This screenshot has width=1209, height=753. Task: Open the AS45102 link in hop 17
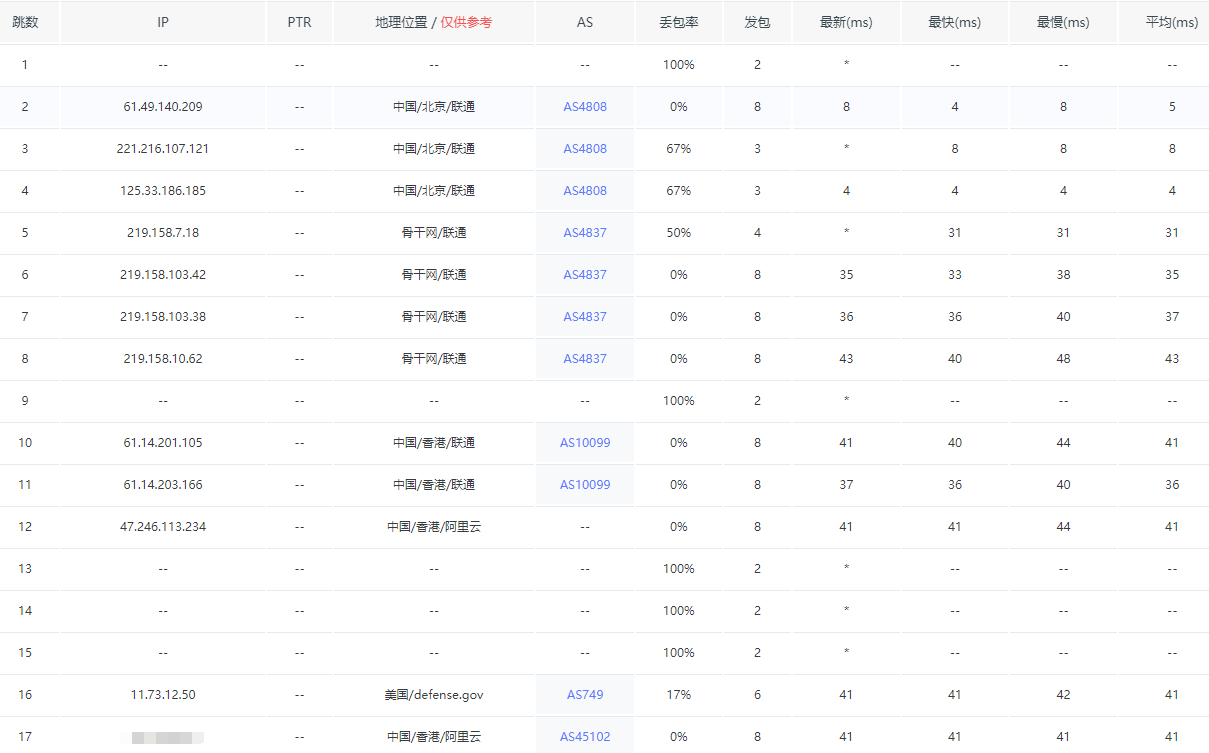point(585,737)
